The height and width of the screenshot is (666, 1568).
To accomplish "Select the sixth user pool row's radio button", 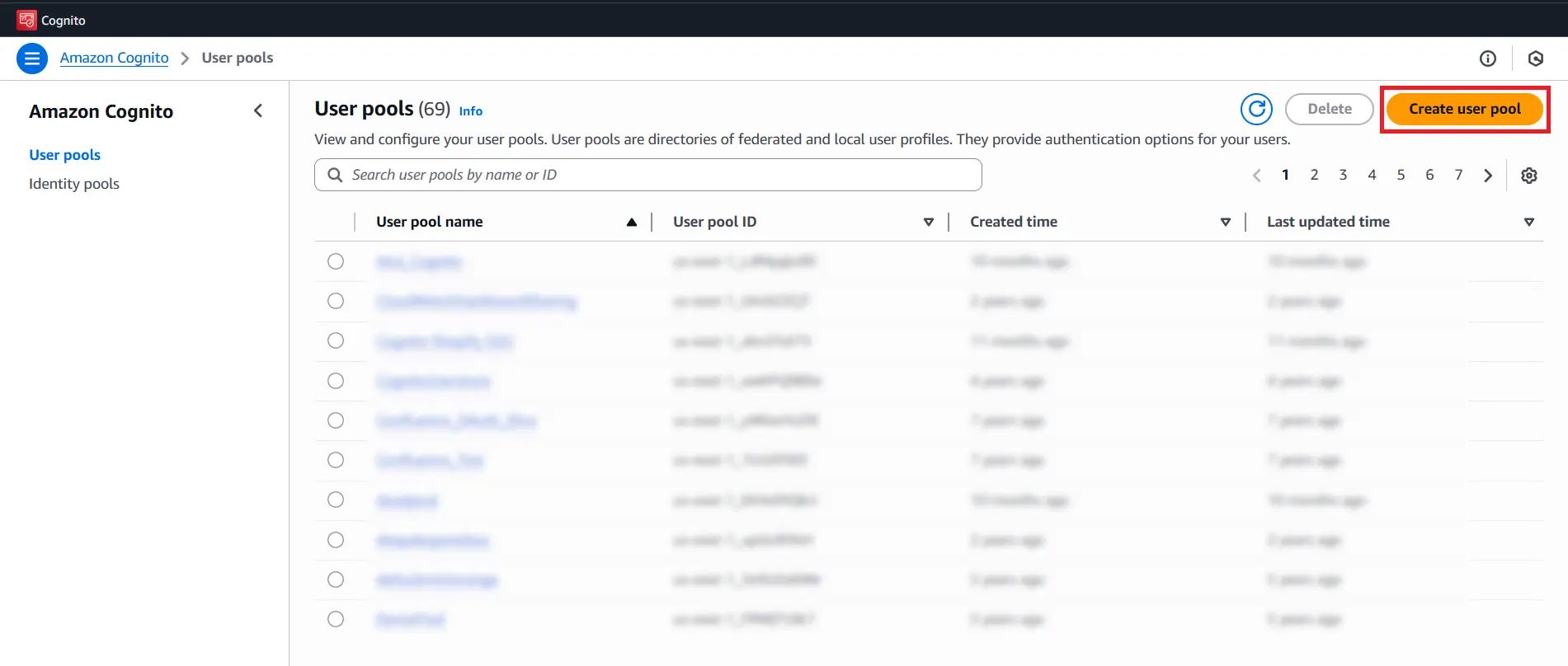I will [x=336, y=460].
